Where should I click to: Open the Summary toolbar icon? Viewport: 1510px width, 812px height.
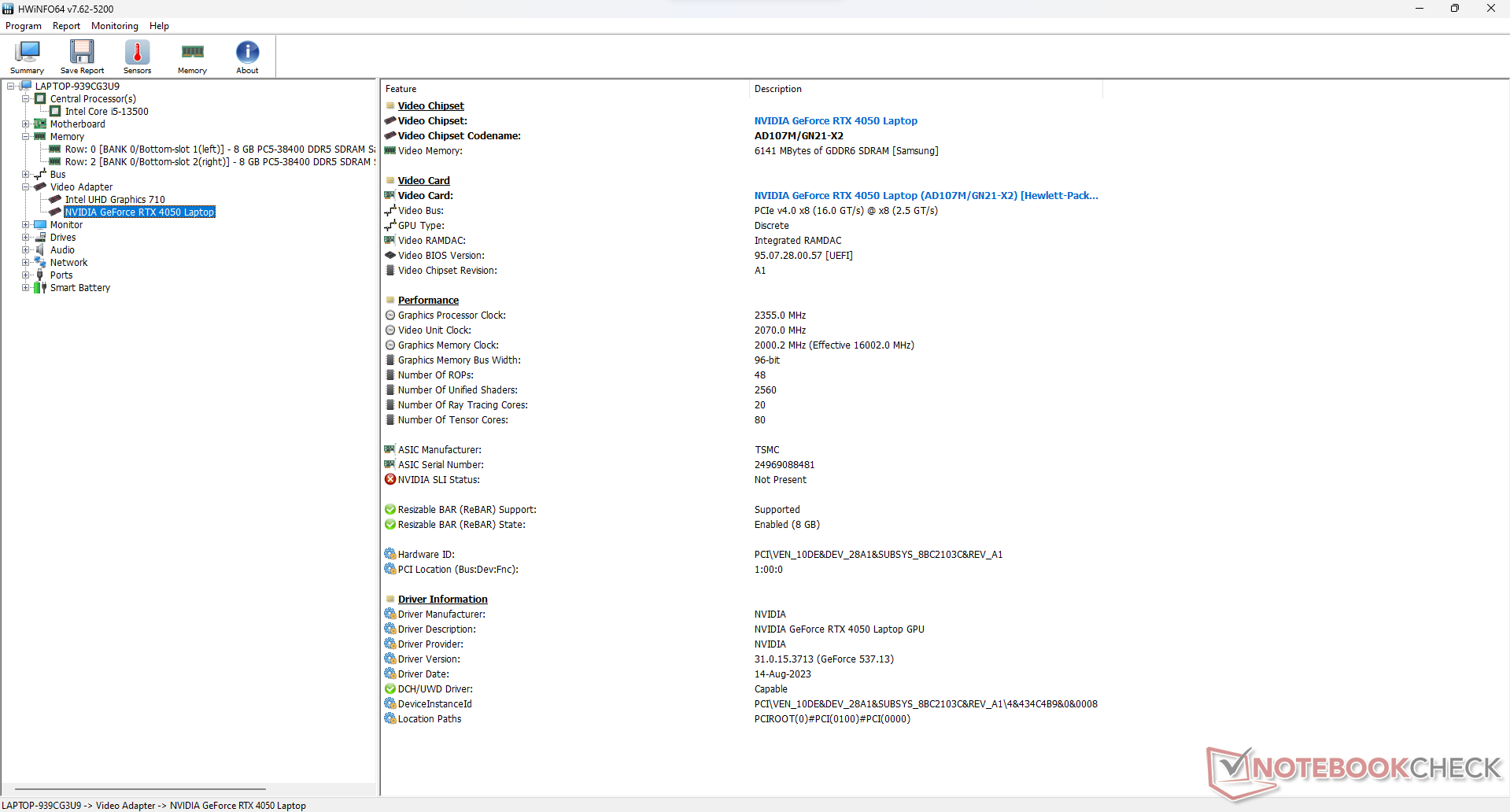[27, 57]
